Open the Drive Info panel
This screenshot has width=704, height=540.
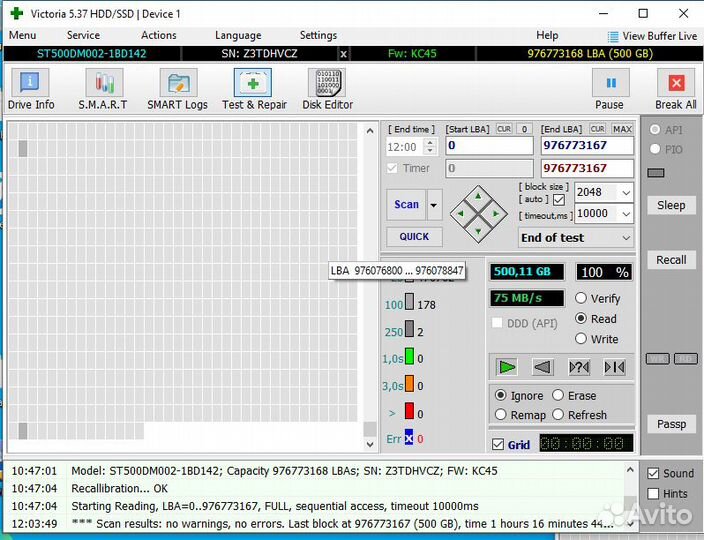31,89
